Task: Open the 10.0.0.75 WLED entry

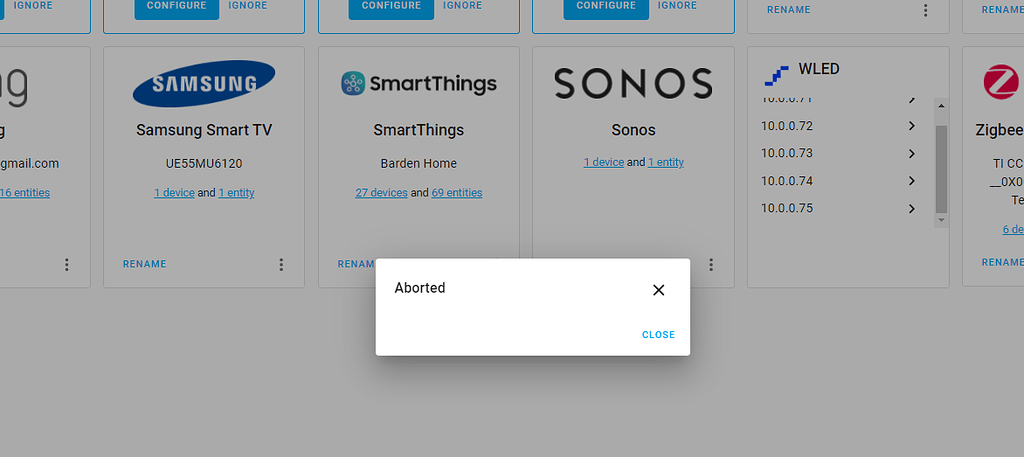Action: 839,208
